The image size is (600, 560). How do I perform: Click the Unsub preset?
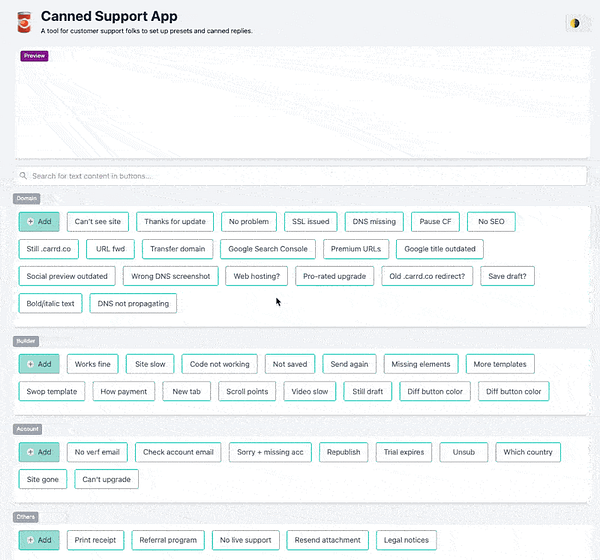click(464, 452)
